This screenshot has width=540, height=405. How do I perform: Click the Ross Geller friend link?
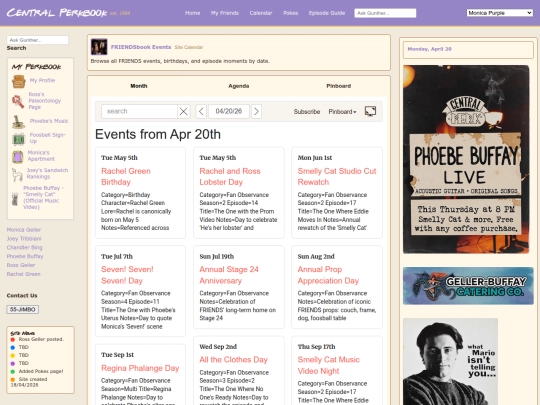(21, 265)
